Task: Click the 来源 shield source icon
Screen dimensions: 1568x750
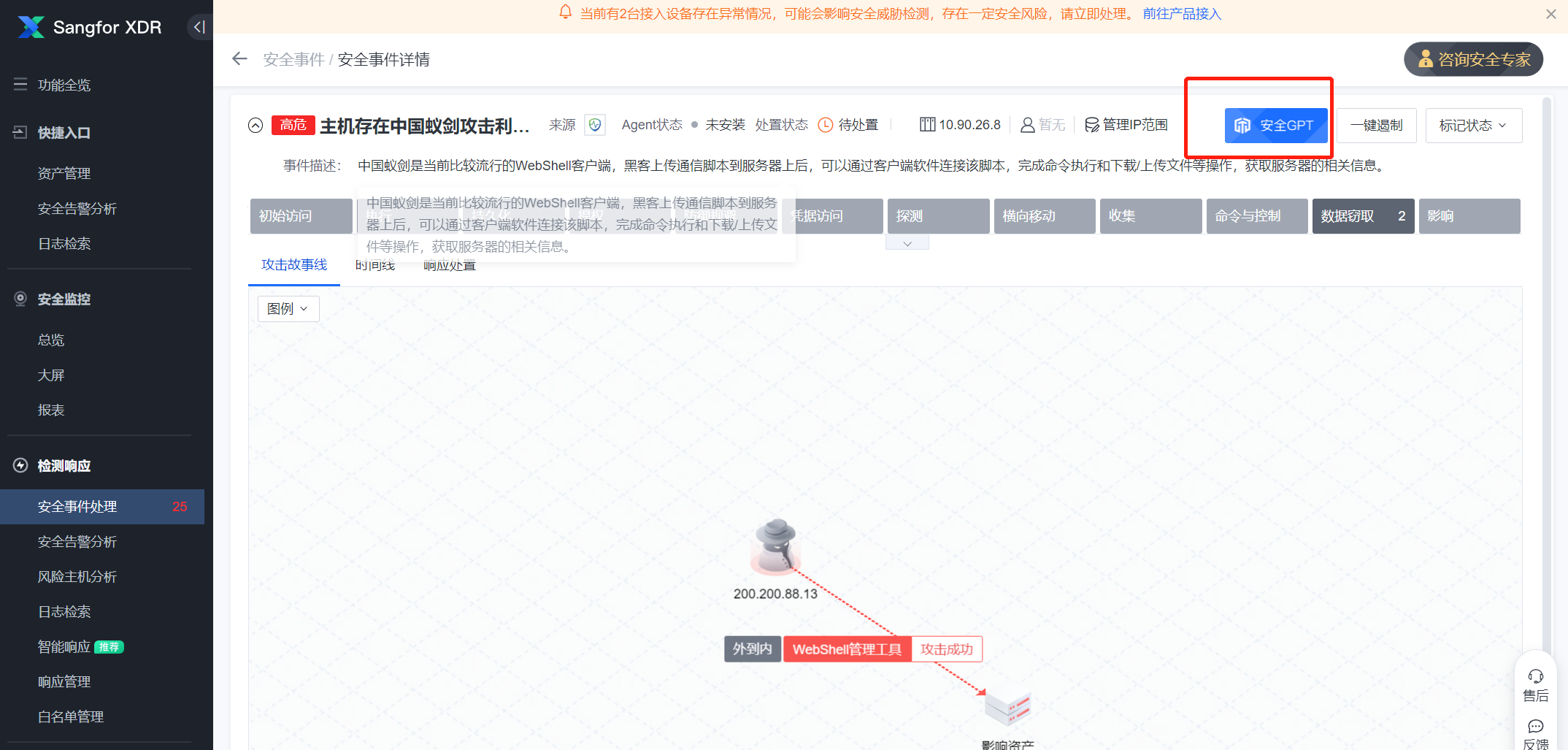Action: click(595, 124)
